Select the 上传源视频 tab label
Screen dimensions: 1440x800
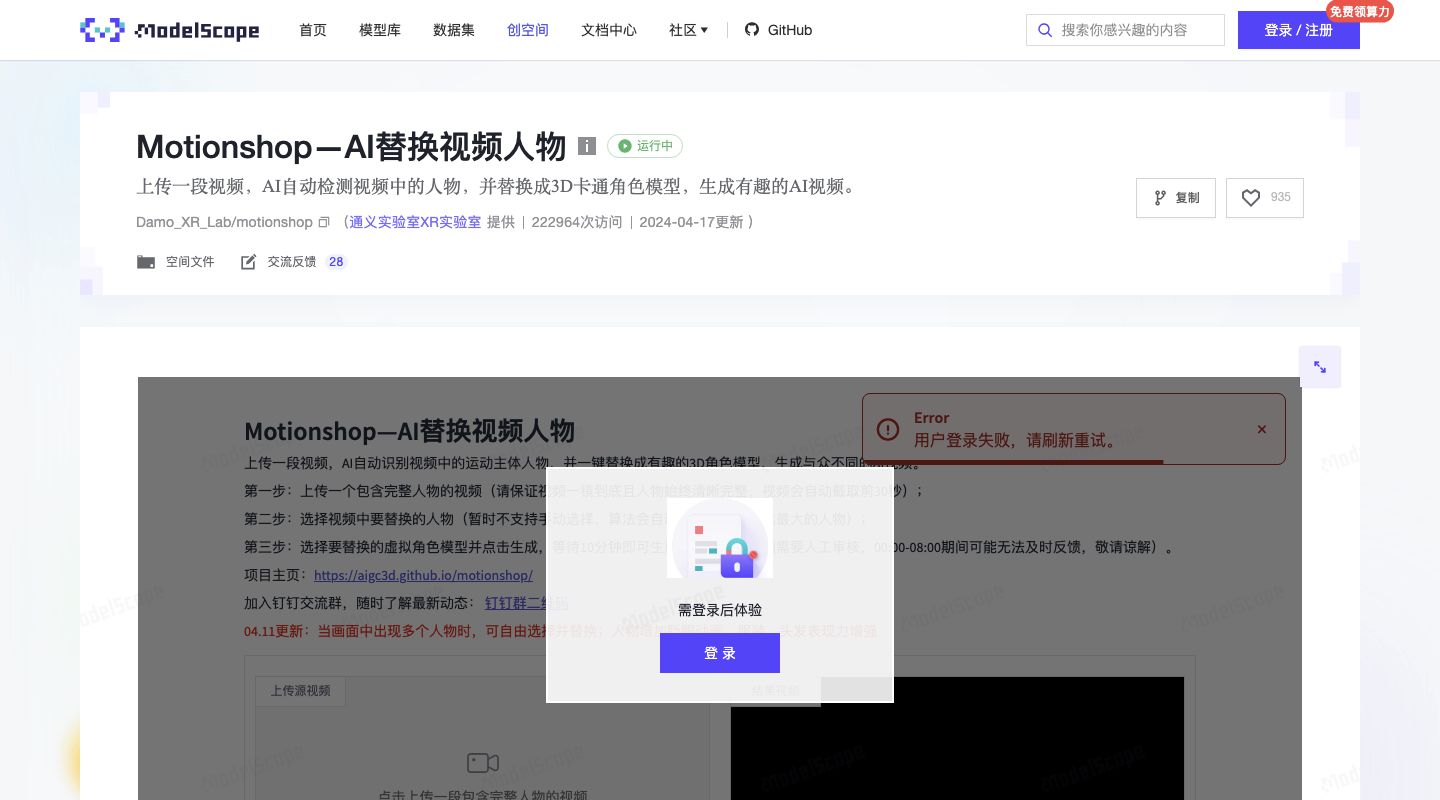coord(300,690)
